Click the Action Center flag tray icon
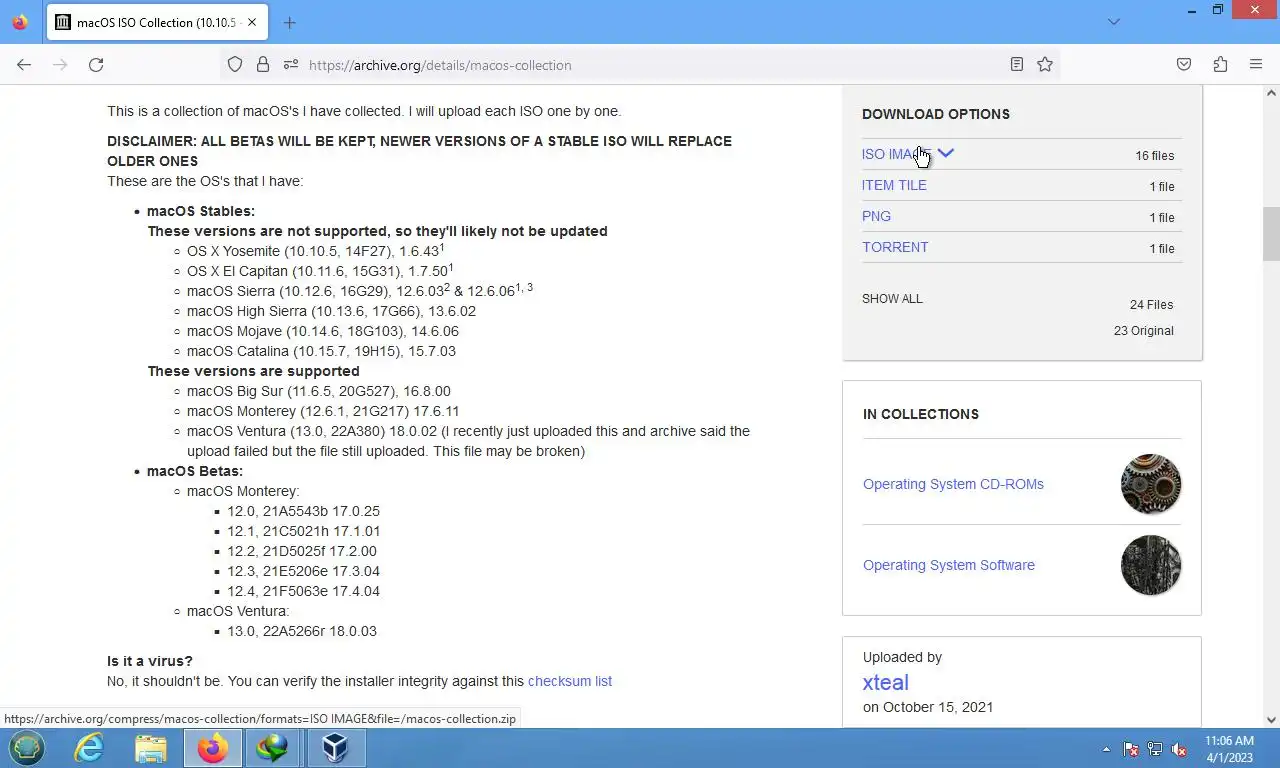The width and height of the screenshot is (1280, 768). [x=1131, y=749]
